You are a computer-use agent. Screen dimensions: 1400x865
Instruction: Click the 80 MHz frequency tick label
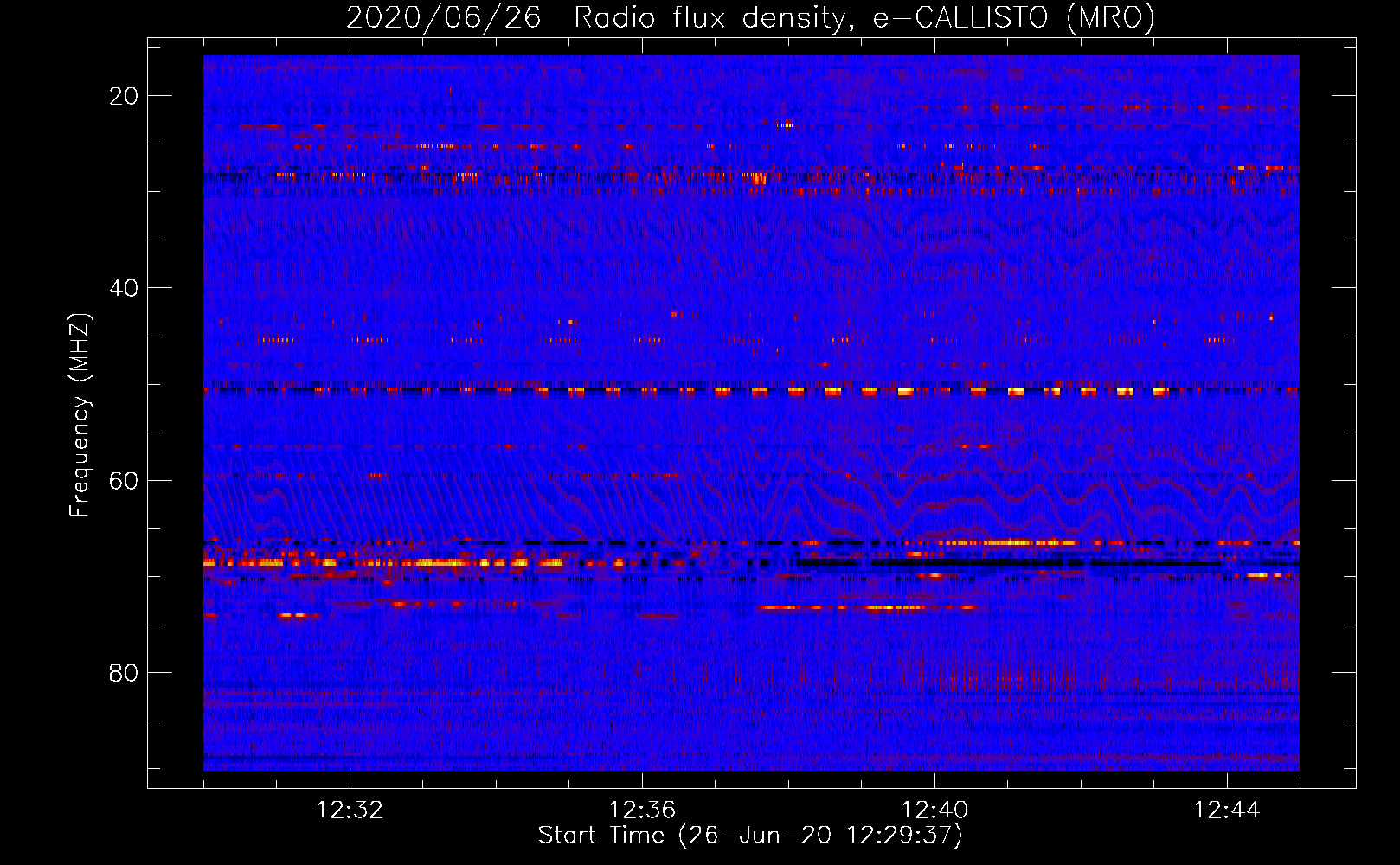pyautogui.click(x=124, y=673)
